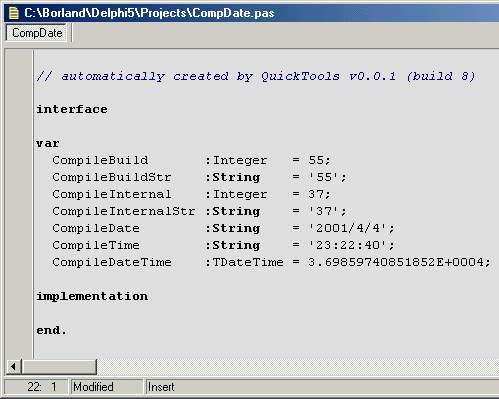
Task: Click the value 37; on the CompileInternal line
Action: coord(319,194)
